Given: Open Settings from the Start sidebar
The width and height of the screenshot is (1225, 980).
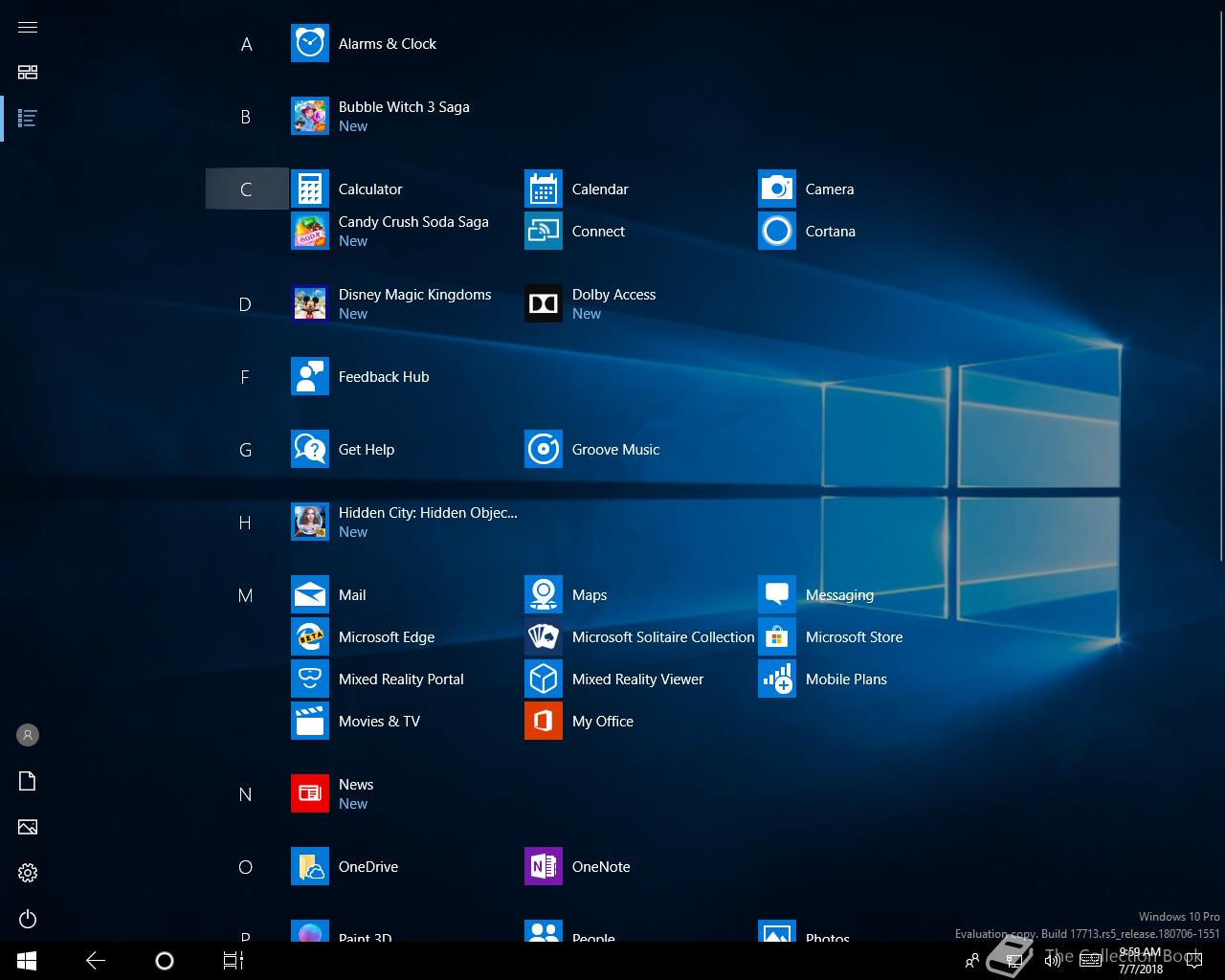Looking at the screenshot, I should [28, 873].
